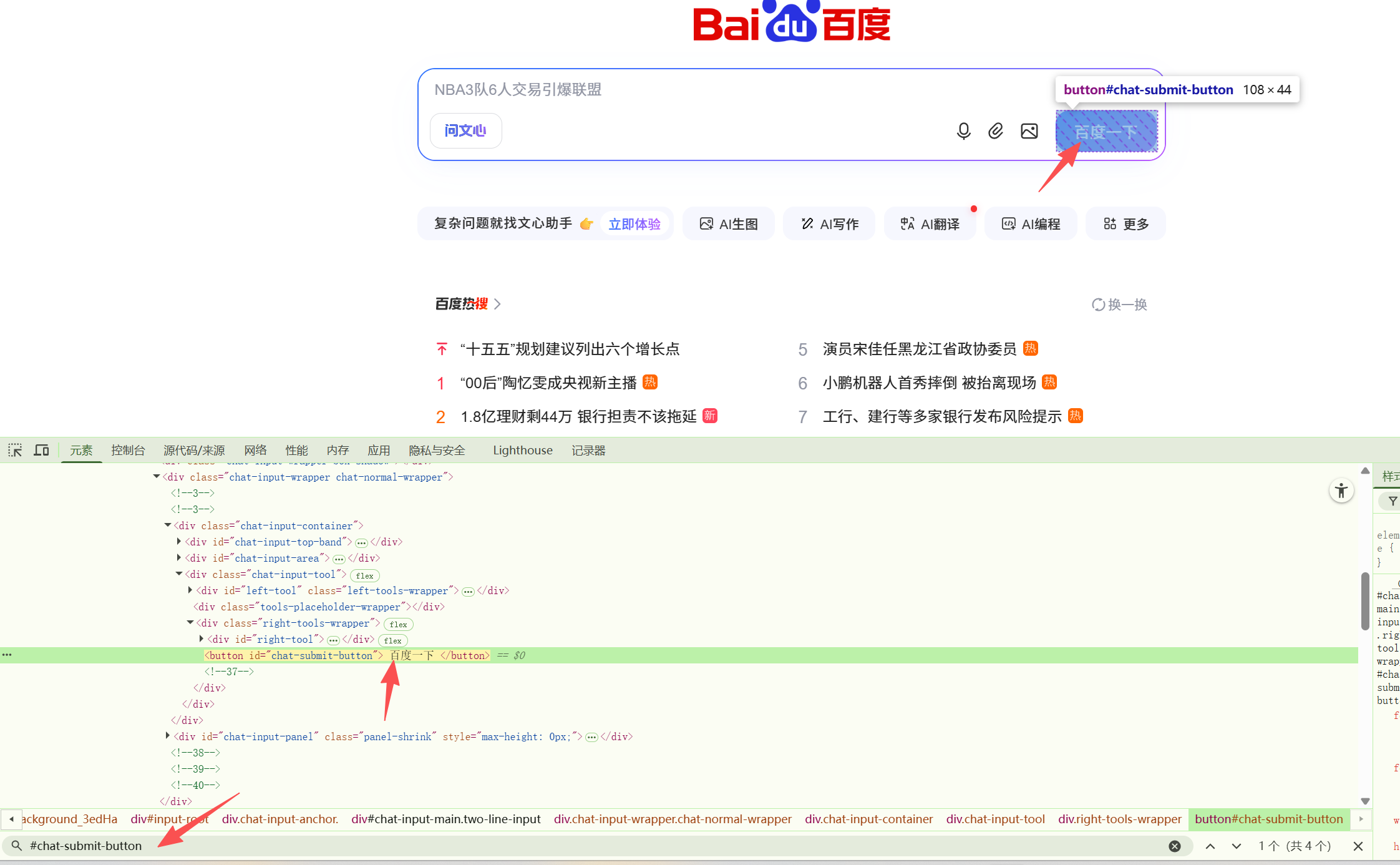Toggle the flex badge on chat-input-tool div
This screenshot has width=1400, height=865.
[x=365, y=575]
